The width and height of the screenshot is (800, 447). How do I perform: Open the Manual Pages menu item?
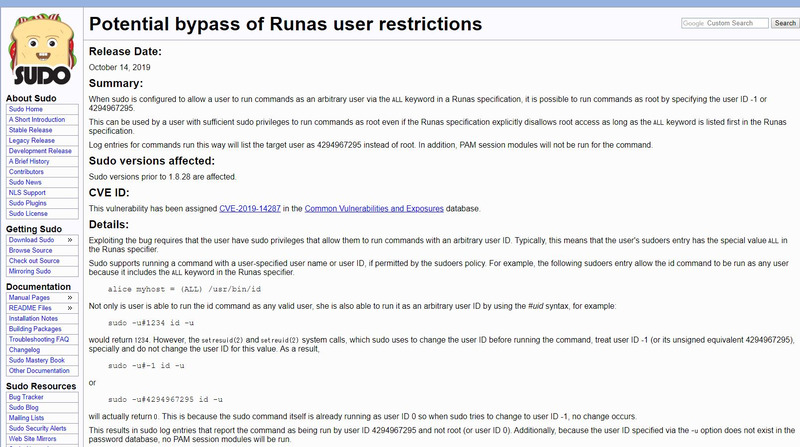30,297
